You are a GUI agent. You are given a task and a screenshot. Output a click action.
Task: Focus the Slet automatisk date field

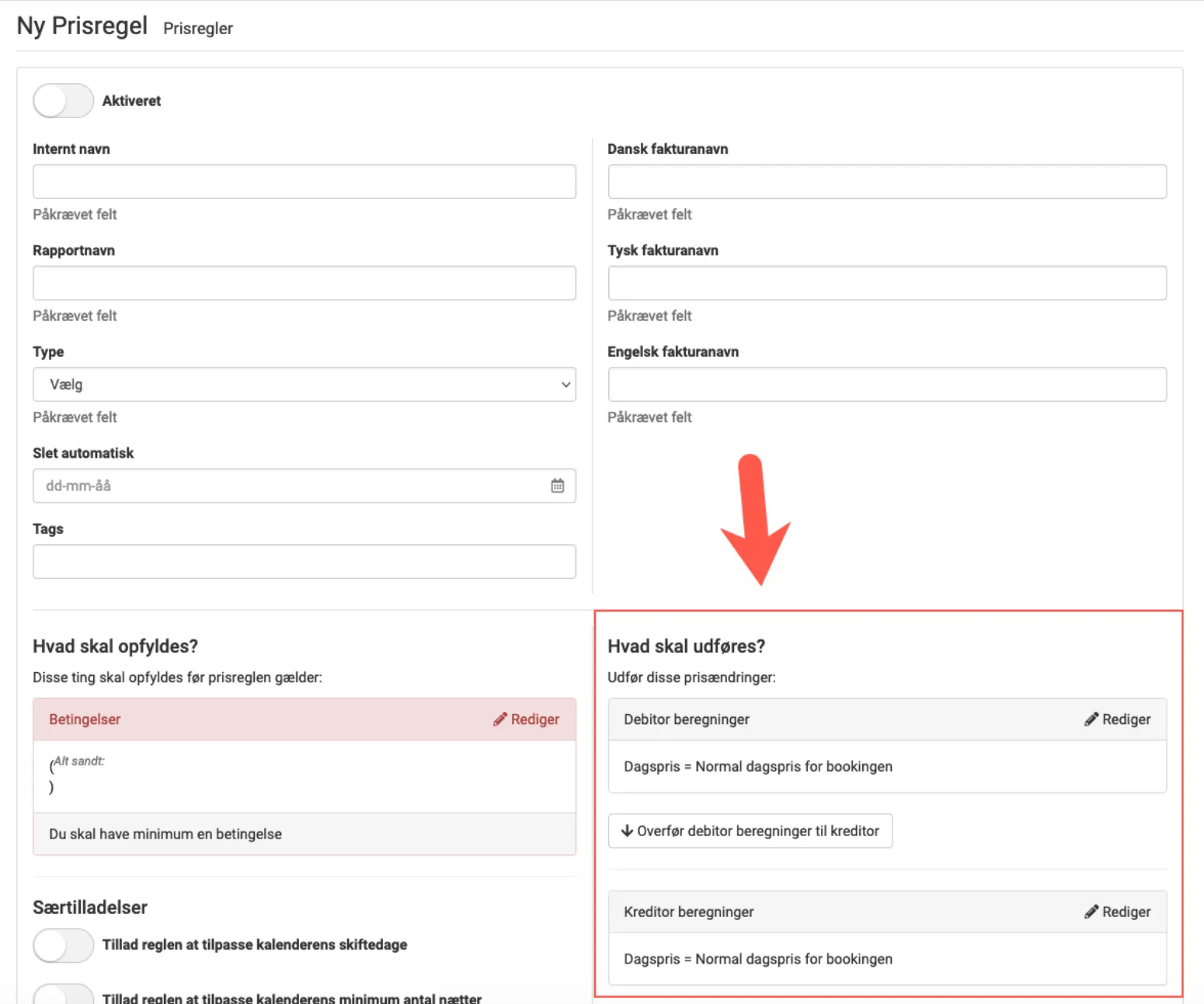(x=287, y=486)
